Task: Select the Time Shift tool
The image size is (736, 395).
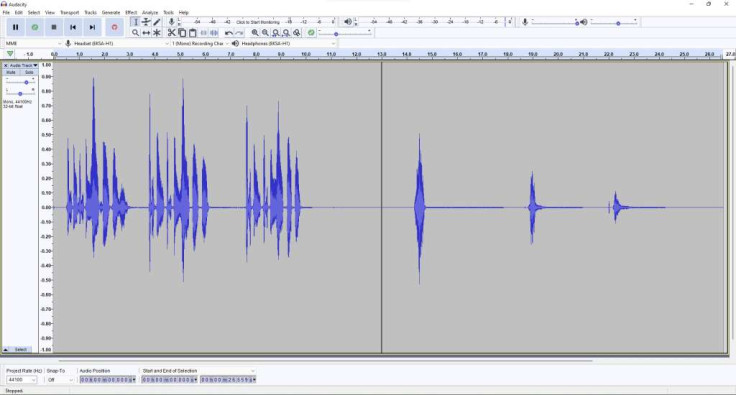Action: click(146, 33)
